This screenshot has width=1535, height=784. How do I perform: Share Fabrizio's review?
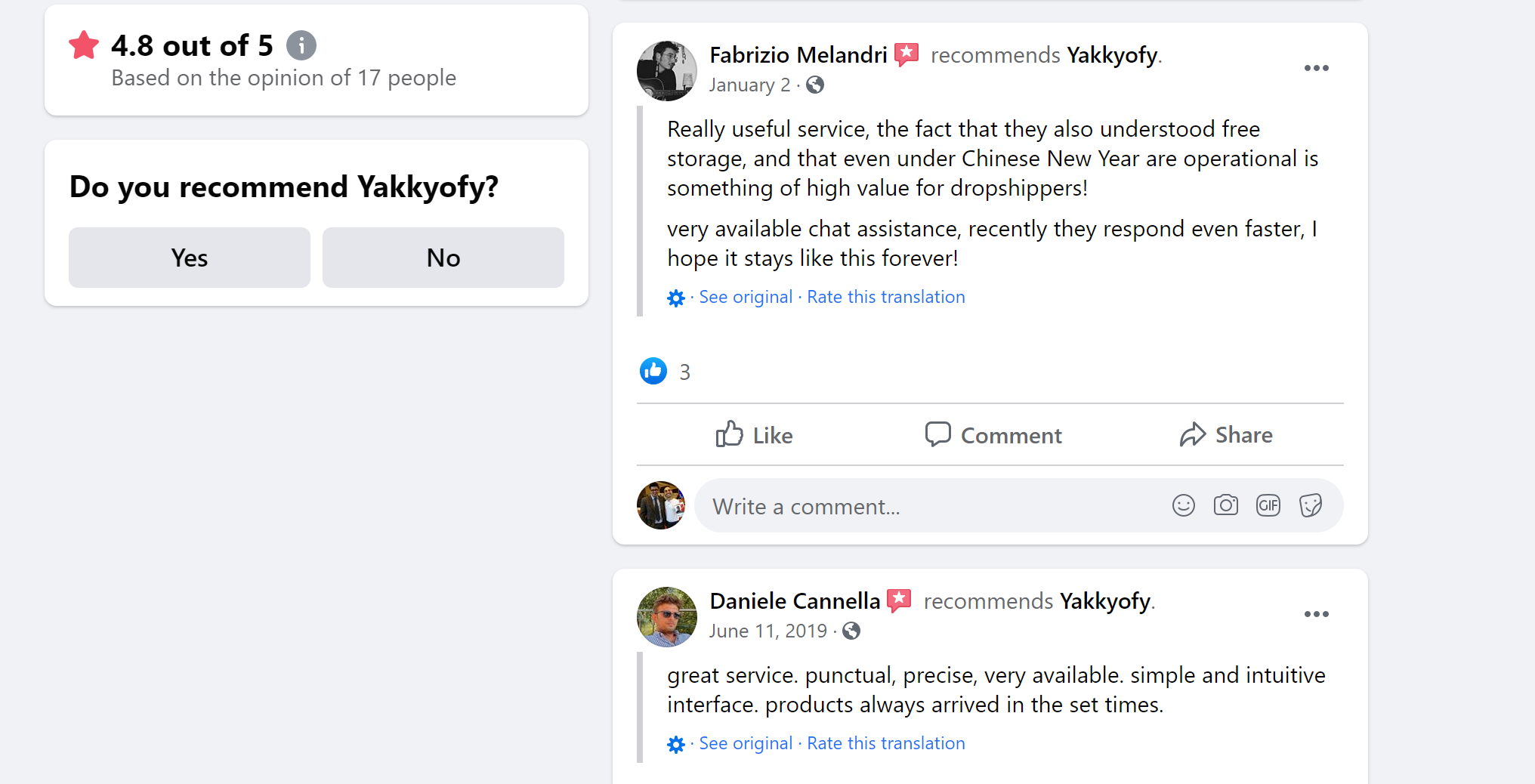(x=1226, y=435)
